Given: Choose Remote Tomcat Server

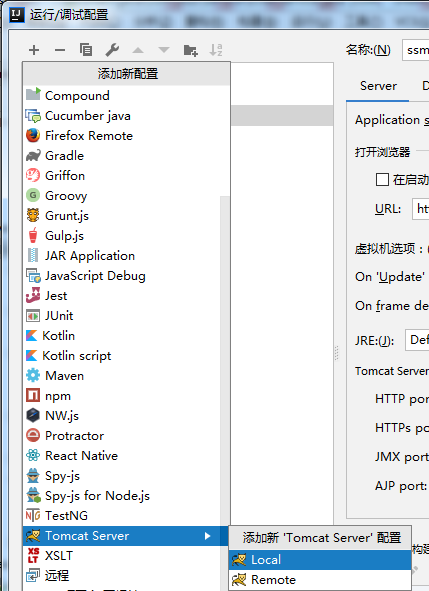Looking at the screenshot, I should point(320,579).
